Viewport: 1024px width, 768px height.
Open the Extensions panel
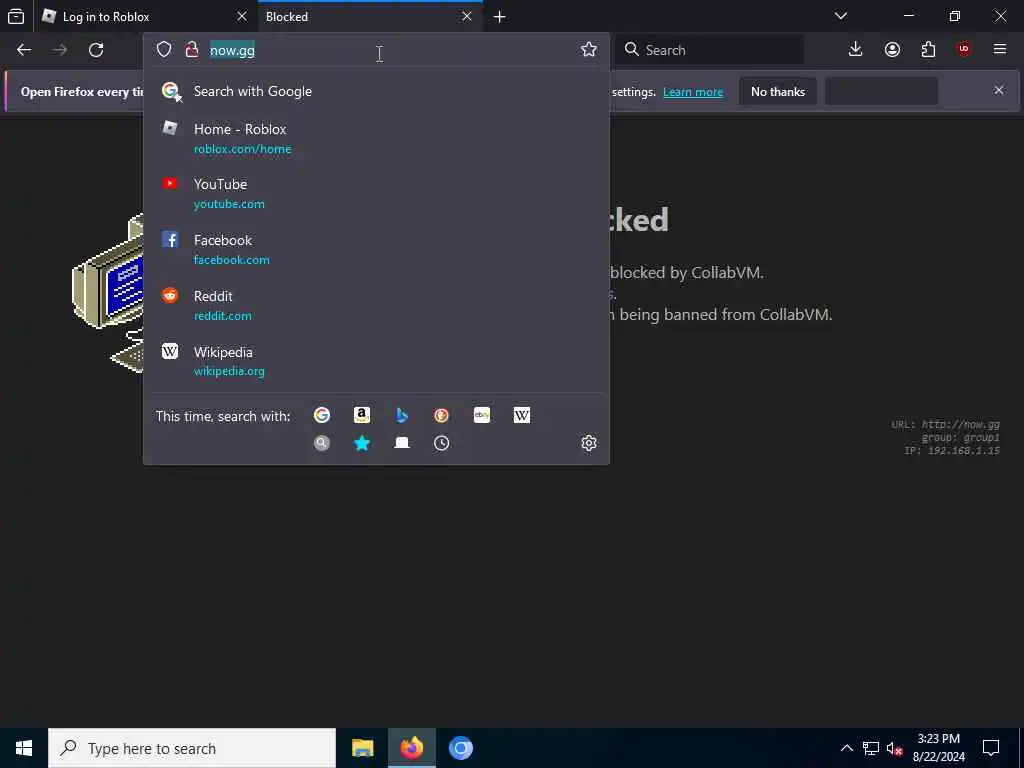tap(928, 49)
